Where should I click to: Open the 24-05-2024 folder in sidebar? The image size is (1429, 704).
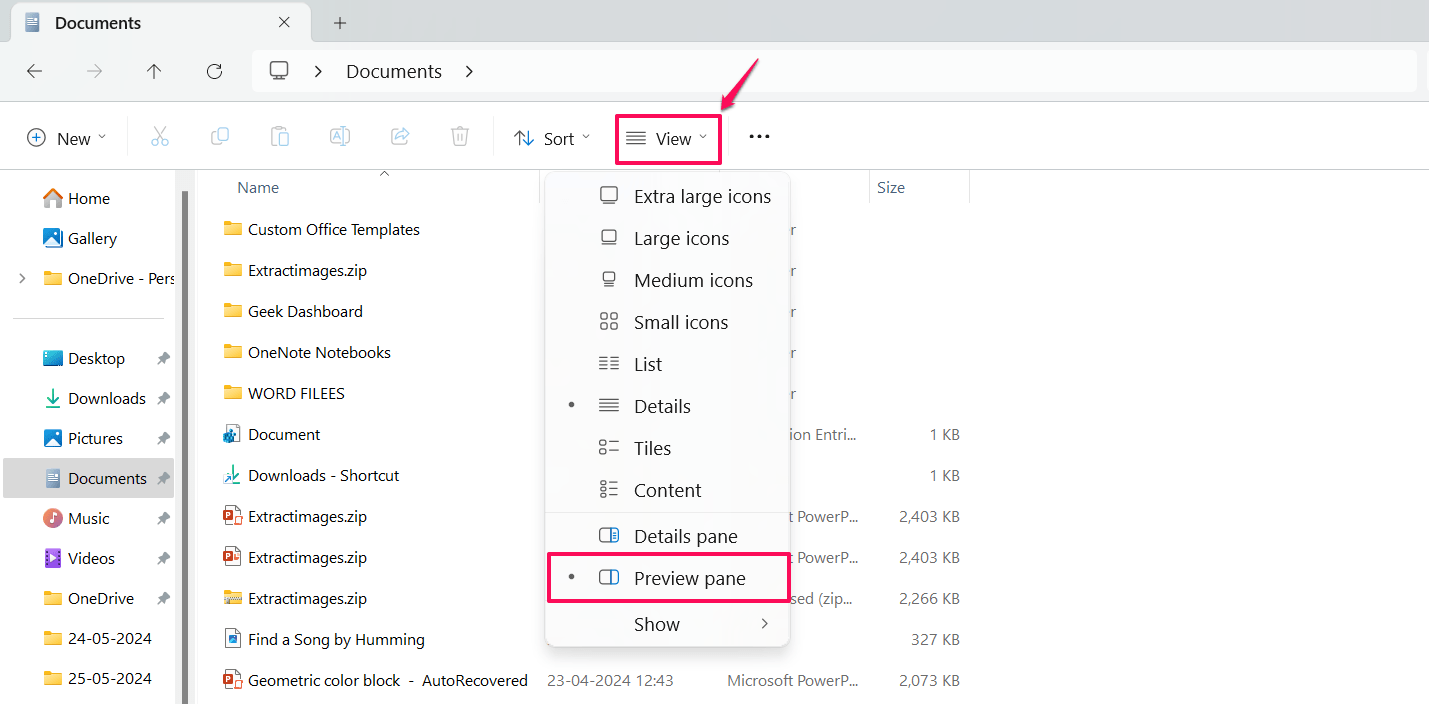(97, 638)
